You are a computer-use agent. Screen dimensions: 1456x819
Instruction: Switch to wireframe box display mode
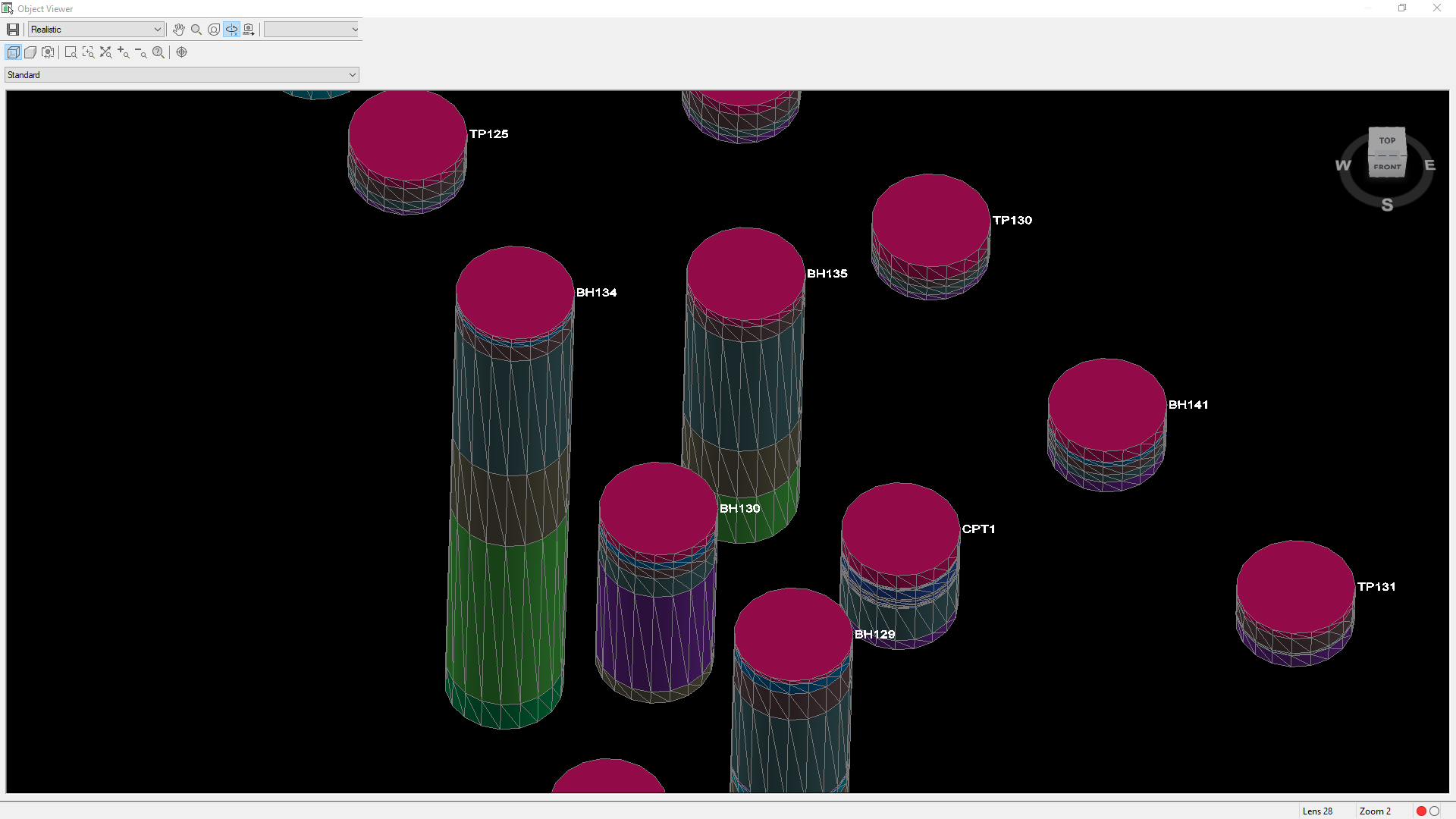(13, 52)
